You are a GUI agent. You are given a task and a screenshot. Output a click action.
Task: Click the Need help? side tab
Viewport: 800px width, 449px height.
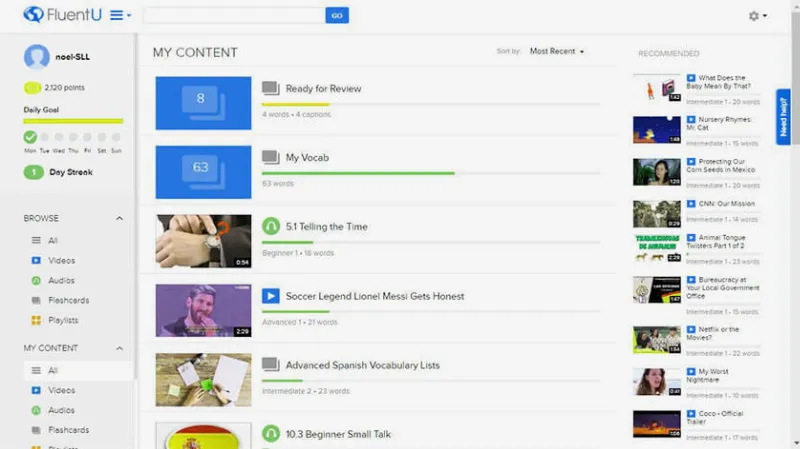click(x=783, y=117)
